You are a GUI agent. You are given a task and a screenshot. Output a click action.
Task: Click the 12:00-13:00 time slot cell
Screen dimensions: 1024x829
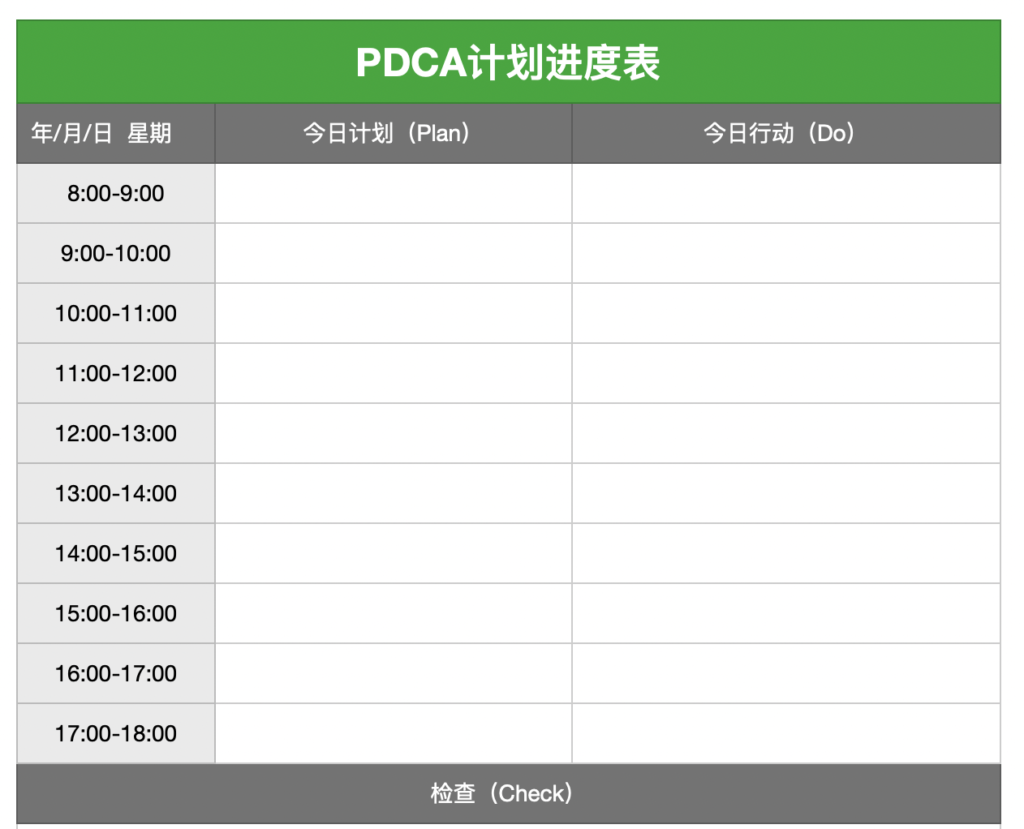[115, 433]
